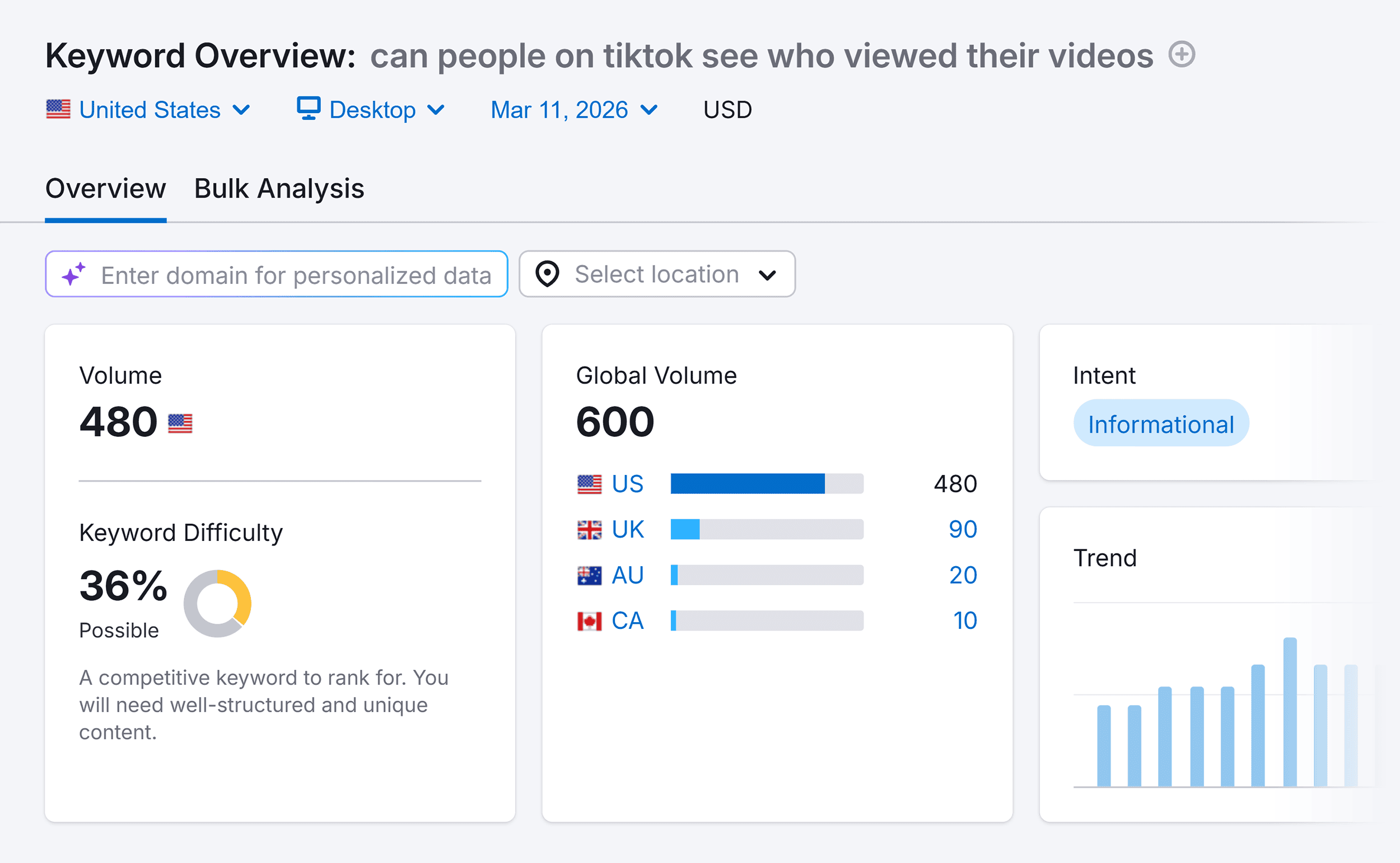Click the Informational intent badge

1161,423
